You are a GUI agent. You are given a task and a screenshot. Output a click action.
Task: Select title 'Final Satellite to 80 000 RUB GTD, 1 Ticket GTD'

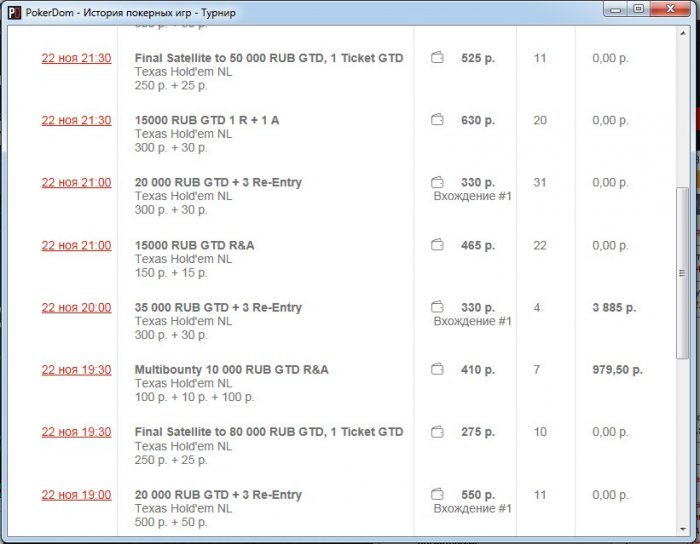(x=269, y=432)
